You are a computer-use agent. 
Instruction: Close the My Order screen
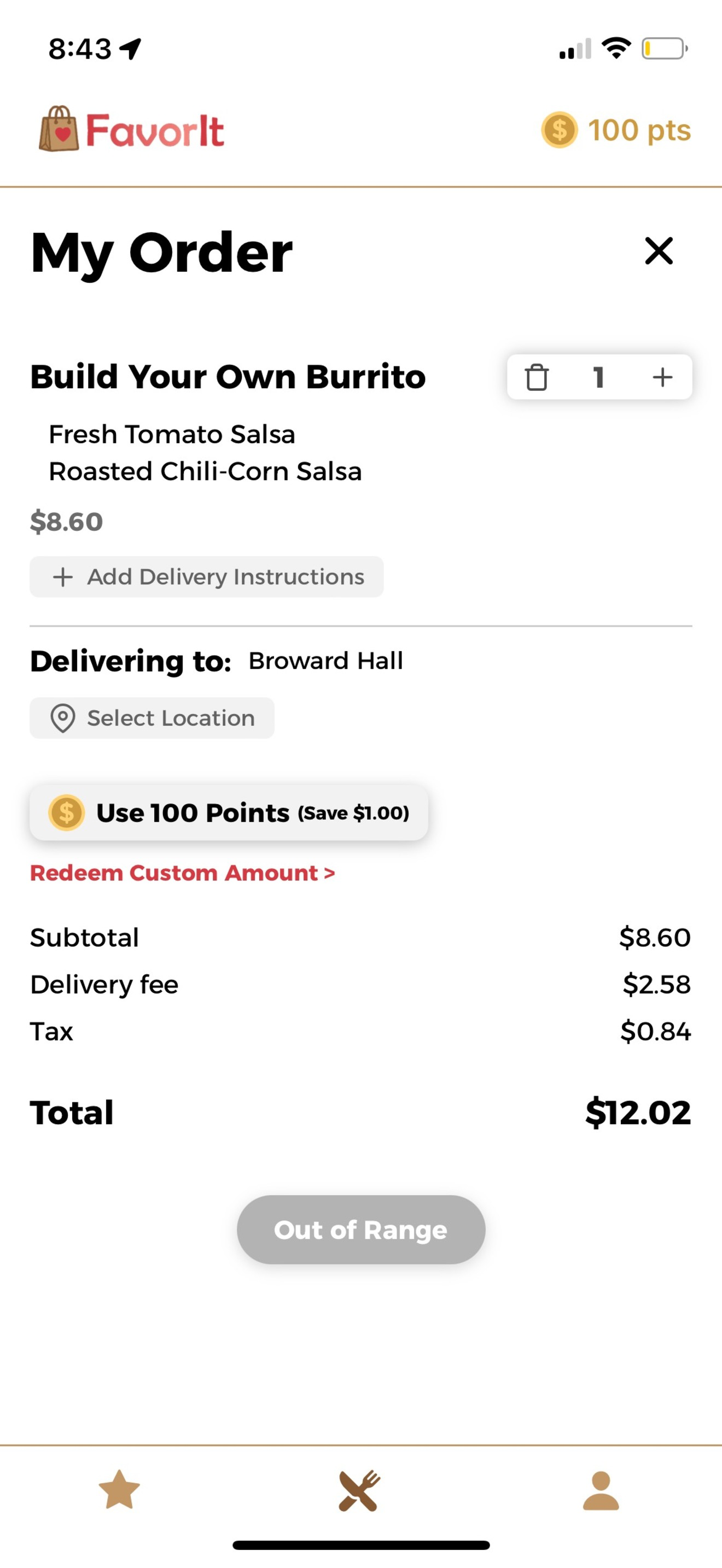659,251
